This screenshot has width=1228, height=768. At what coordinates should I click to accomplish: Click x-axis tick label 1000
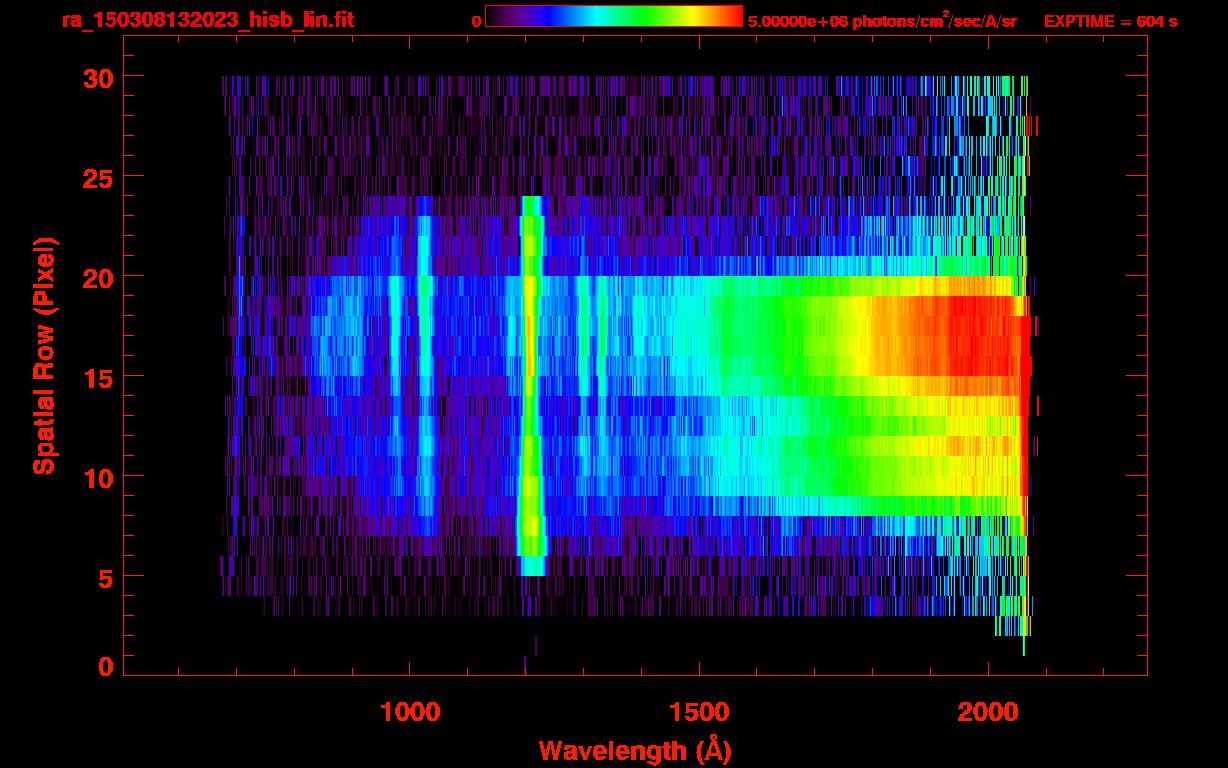click(x=410, y=712)
